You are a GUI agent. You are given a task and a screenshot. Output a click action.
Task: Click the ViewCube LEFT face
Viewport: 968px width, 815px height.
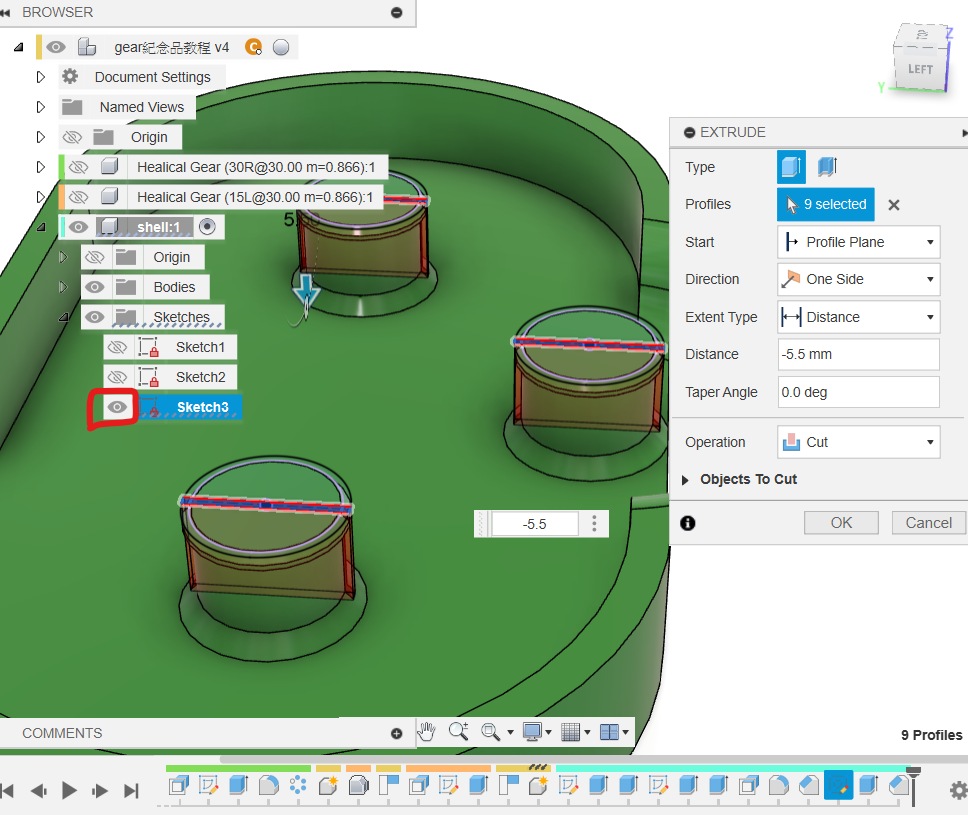(919, 70)
